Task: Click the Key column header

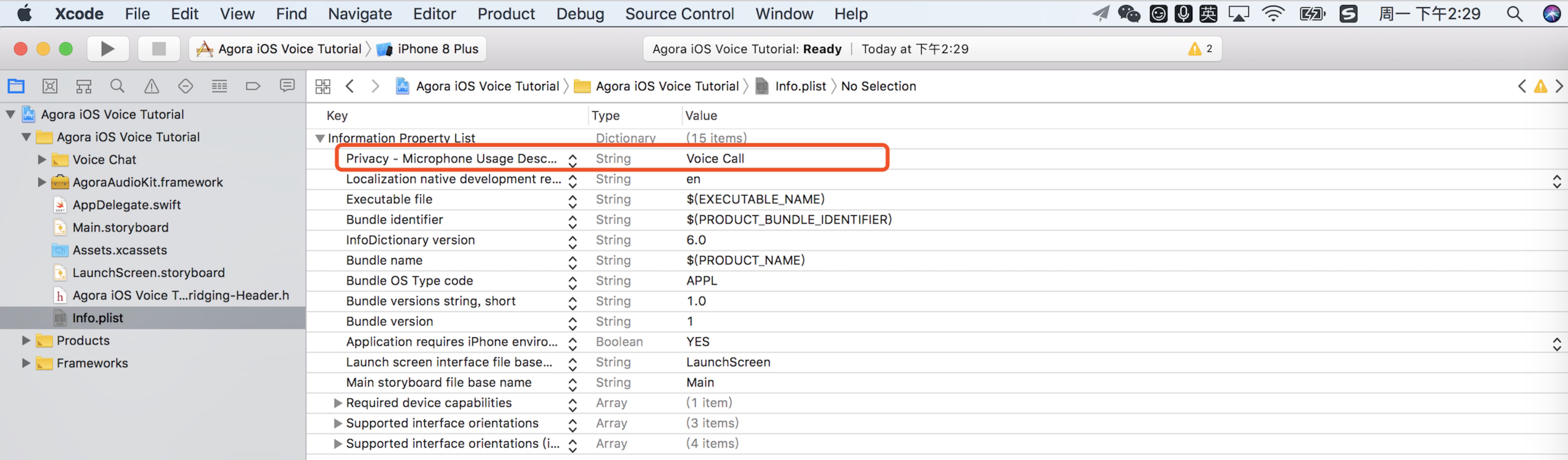Action: 337,116
